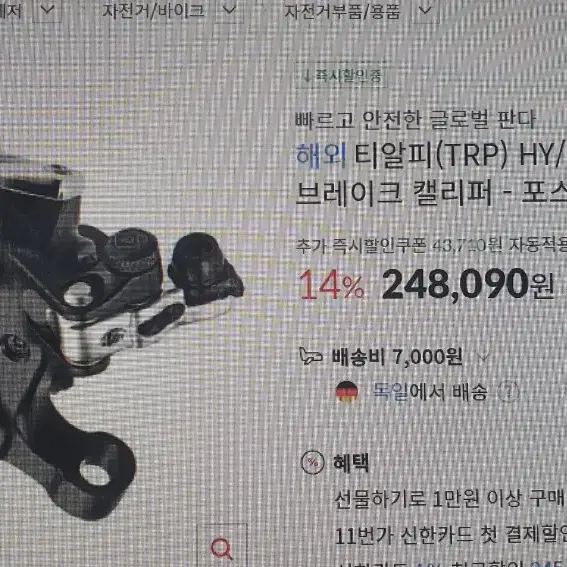Expand the 배송비 7,000원 shipping details chevron

tap(483, 357)
